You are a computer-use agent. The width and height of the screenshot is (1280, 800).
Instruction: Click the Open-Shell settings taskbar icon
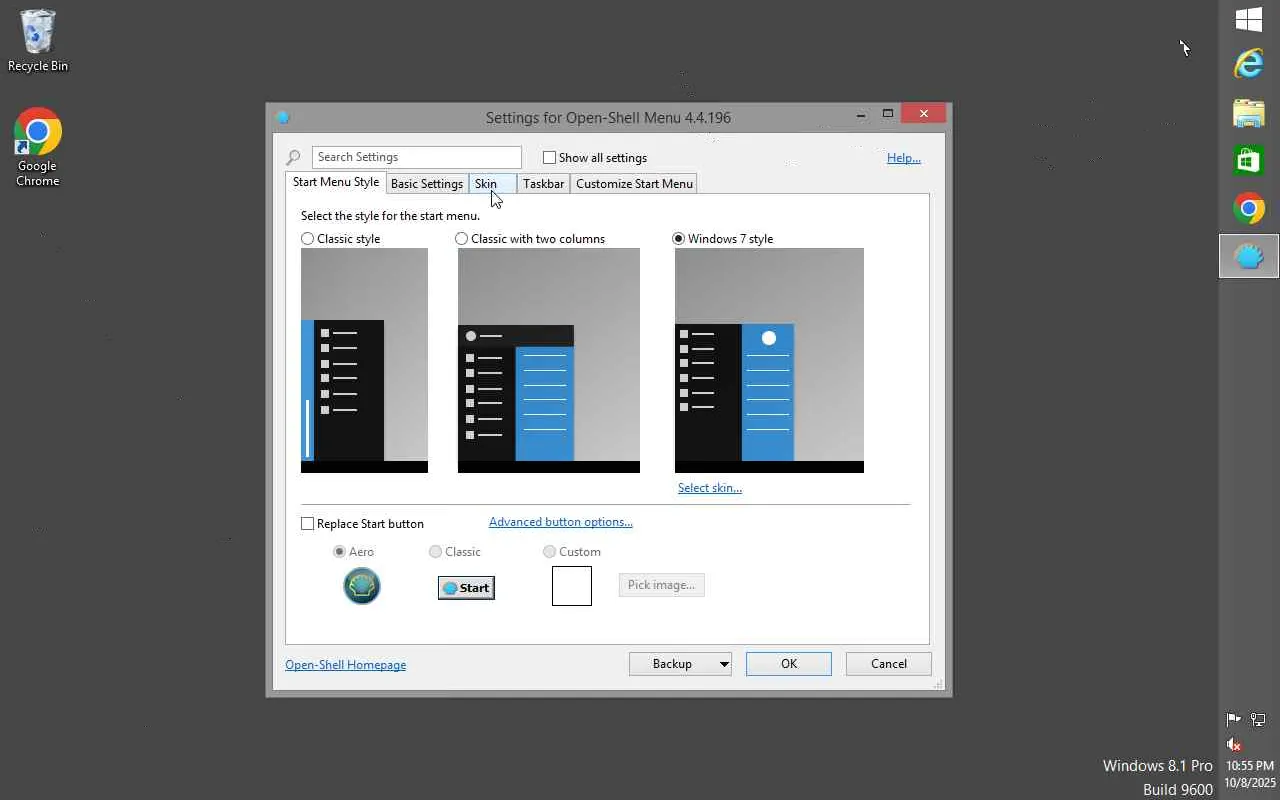(x=1249, y=256)
